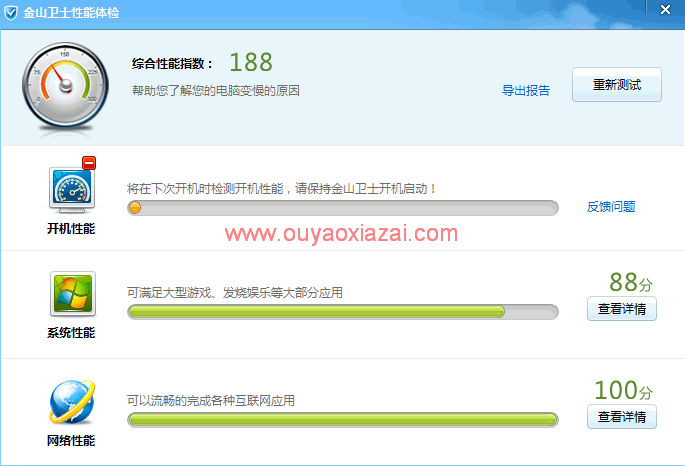Screen dimensions: 685x466
Task: View details for system performance score
Action: pos(622,309)
